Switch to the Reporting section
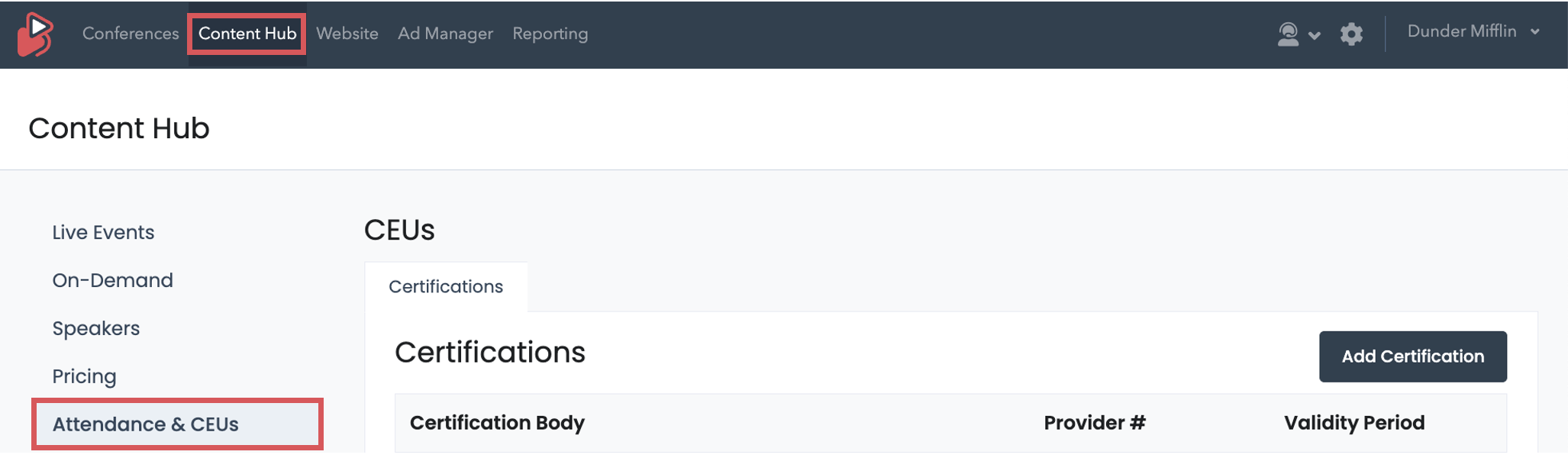 tap(550, 34)
